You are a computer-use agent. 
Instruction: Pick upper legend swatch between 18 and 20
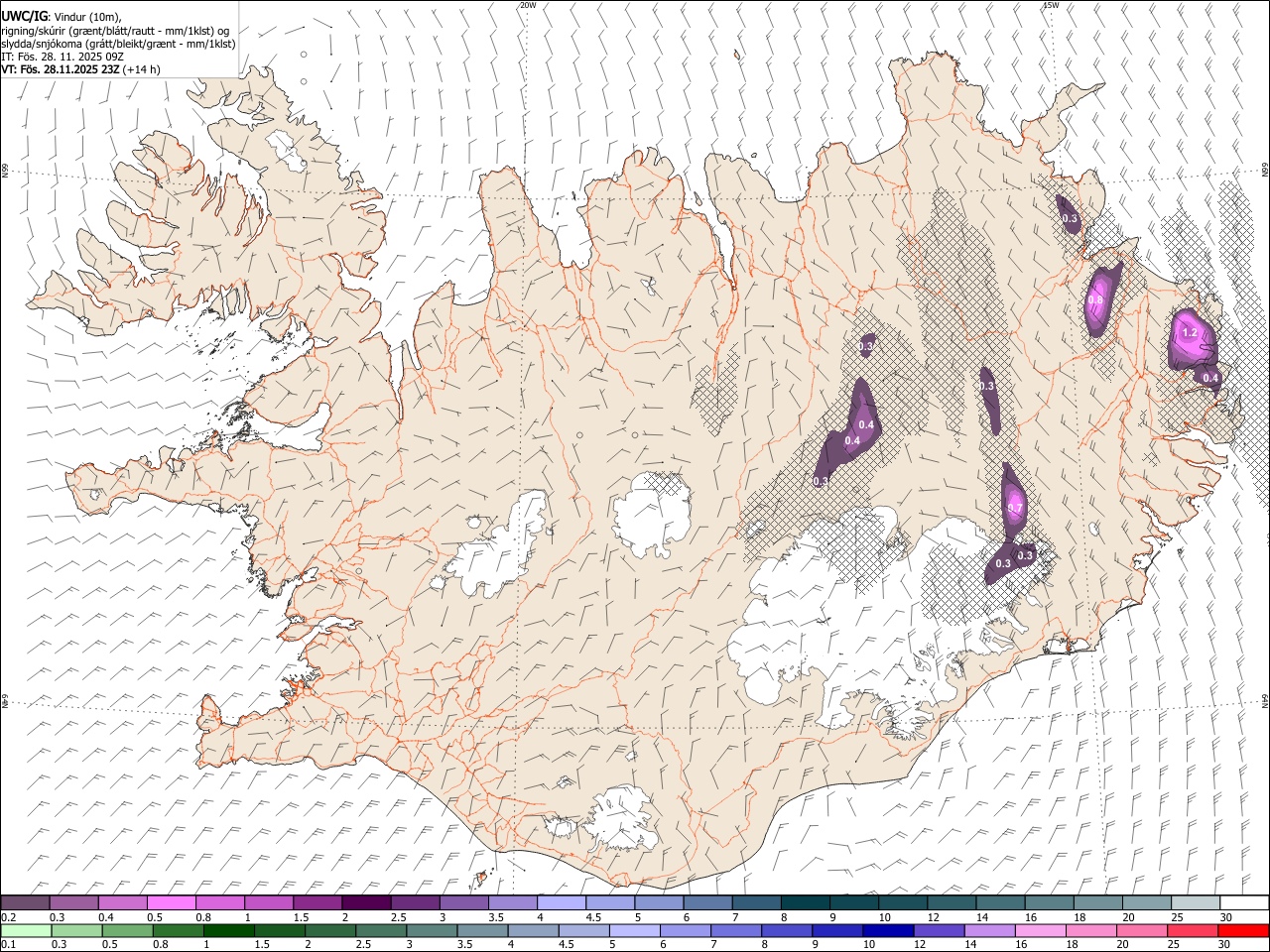[1097, 902]
